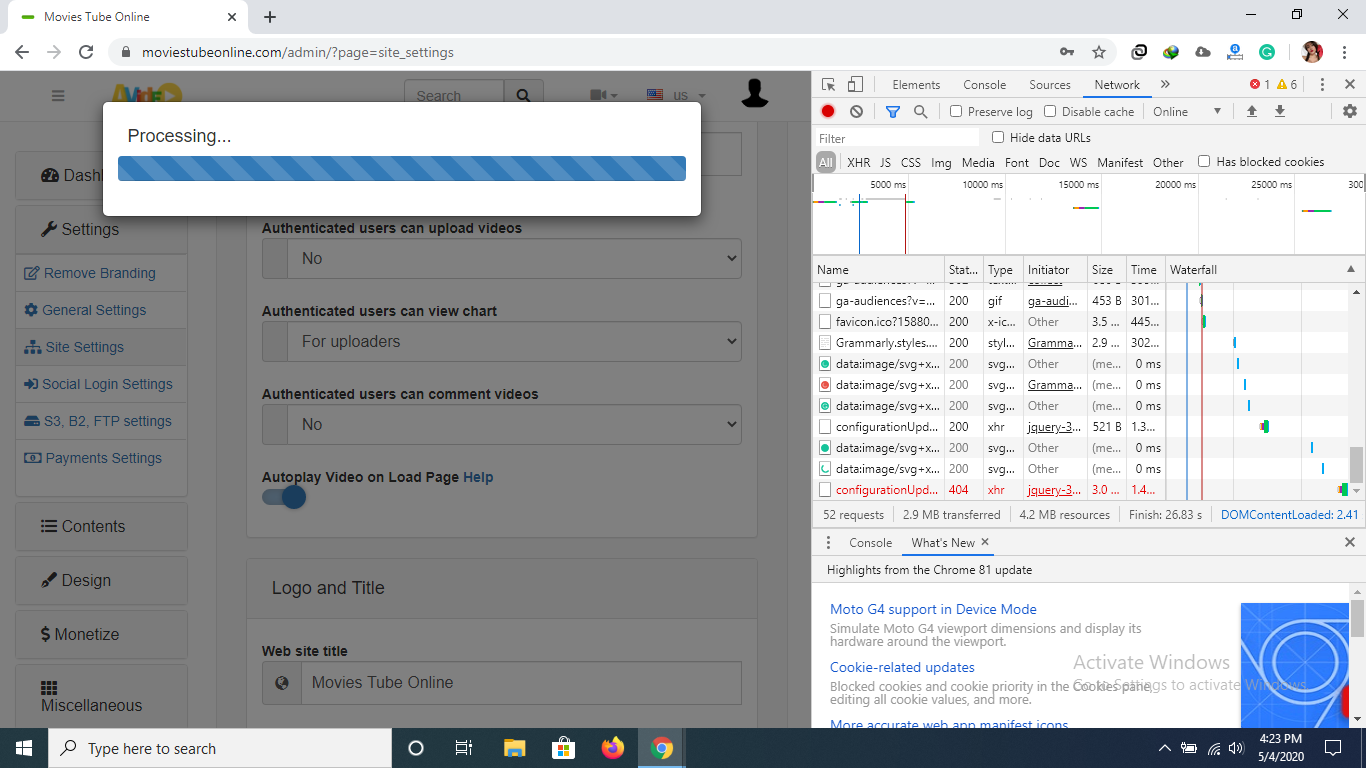Enable the Preserve log checkbox
Image resolution: width=1366 pixels, height=768 pixels.
point(956,112)
